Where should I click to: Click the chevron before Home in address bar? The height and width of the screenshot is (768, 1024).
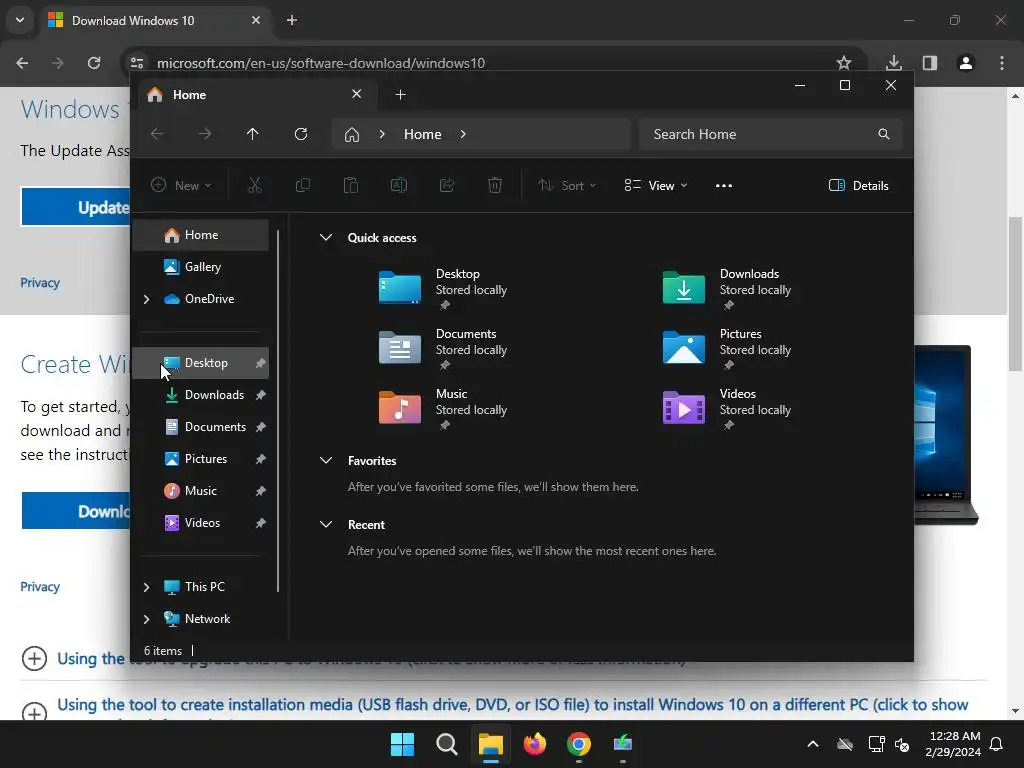(x=382, y=134)
